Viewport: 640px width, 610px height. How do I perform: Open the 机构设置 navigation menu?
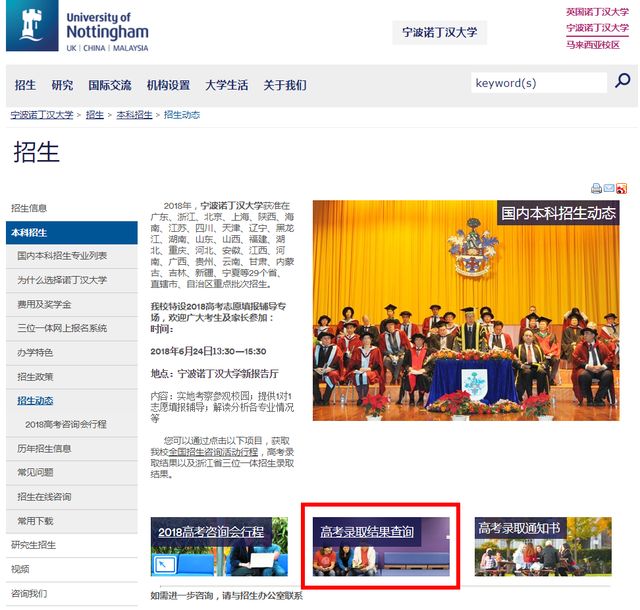pyautogui.click(x=168, y=85)
